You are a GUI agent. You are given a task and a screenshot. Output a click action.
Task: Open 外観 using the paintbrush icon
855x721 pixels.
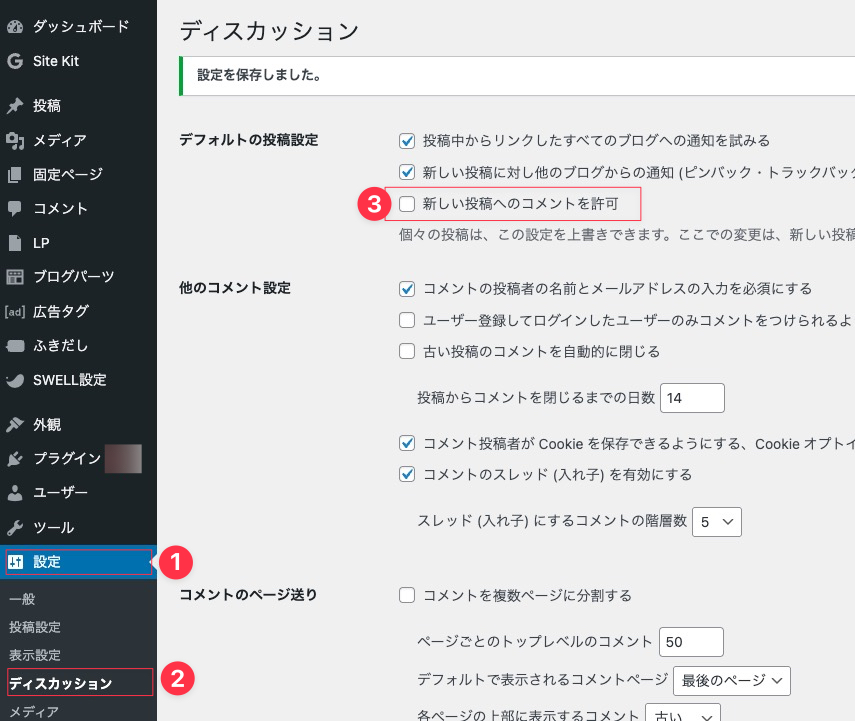(x=15, y=425)
